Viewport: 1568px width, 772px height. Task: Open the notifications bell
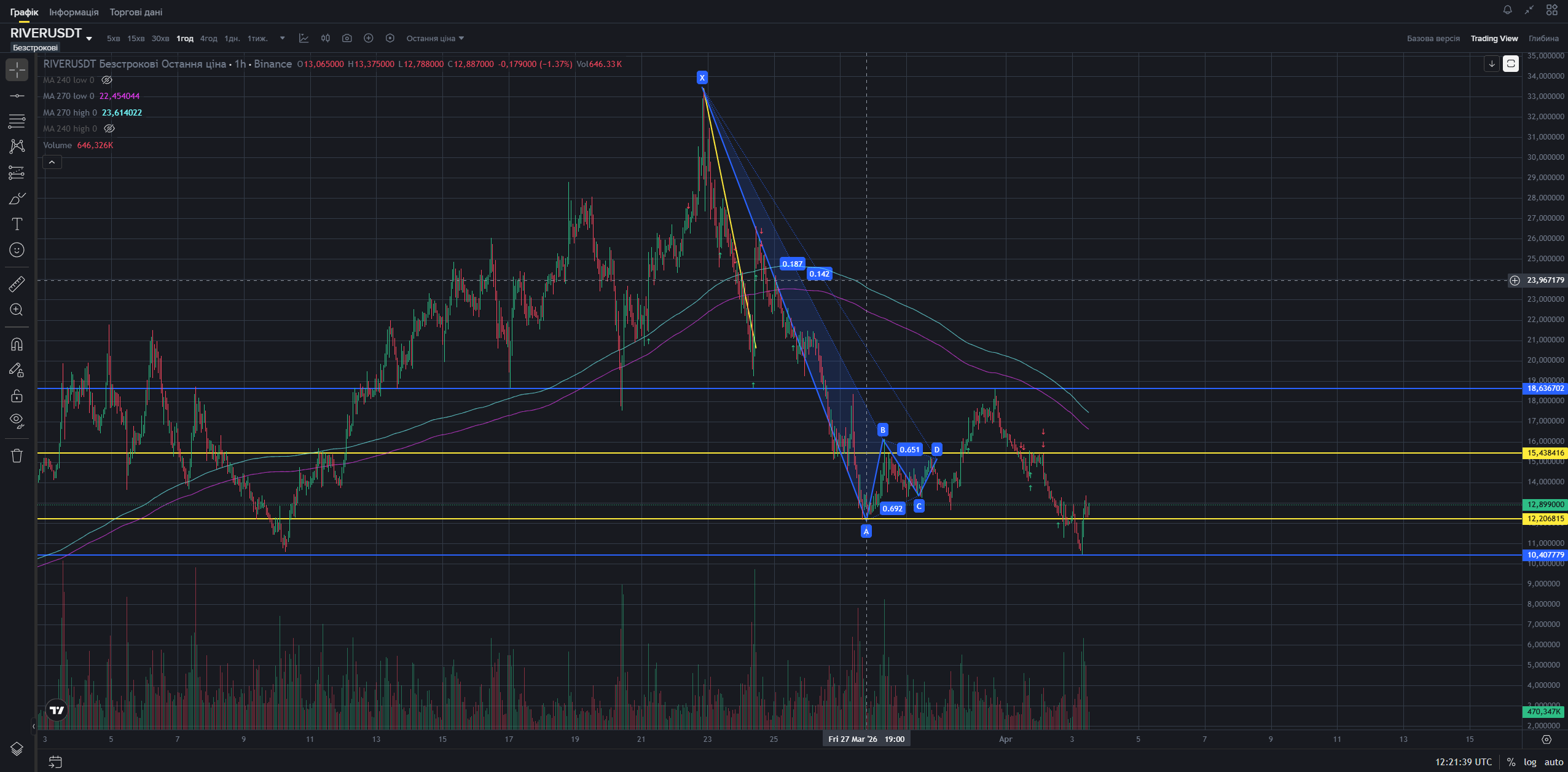1507,10
